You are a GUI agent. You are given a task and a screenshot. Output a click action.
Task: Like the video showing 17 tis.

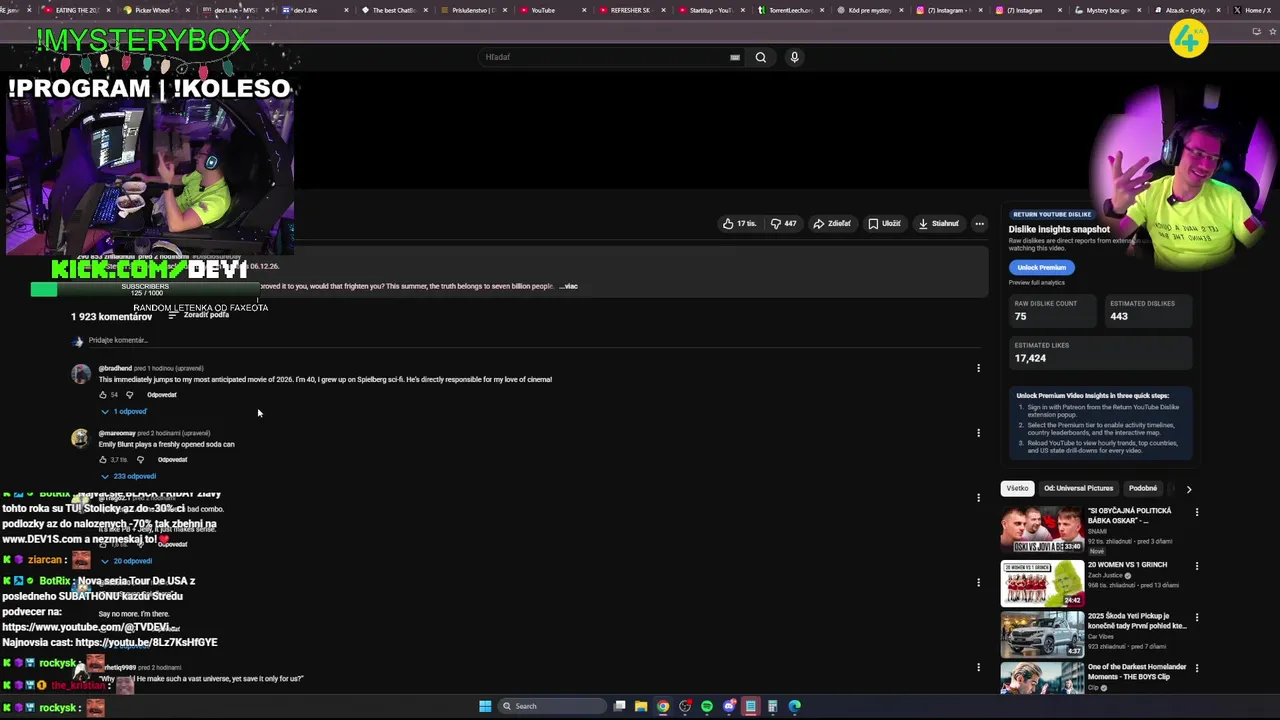click(739, 224)
